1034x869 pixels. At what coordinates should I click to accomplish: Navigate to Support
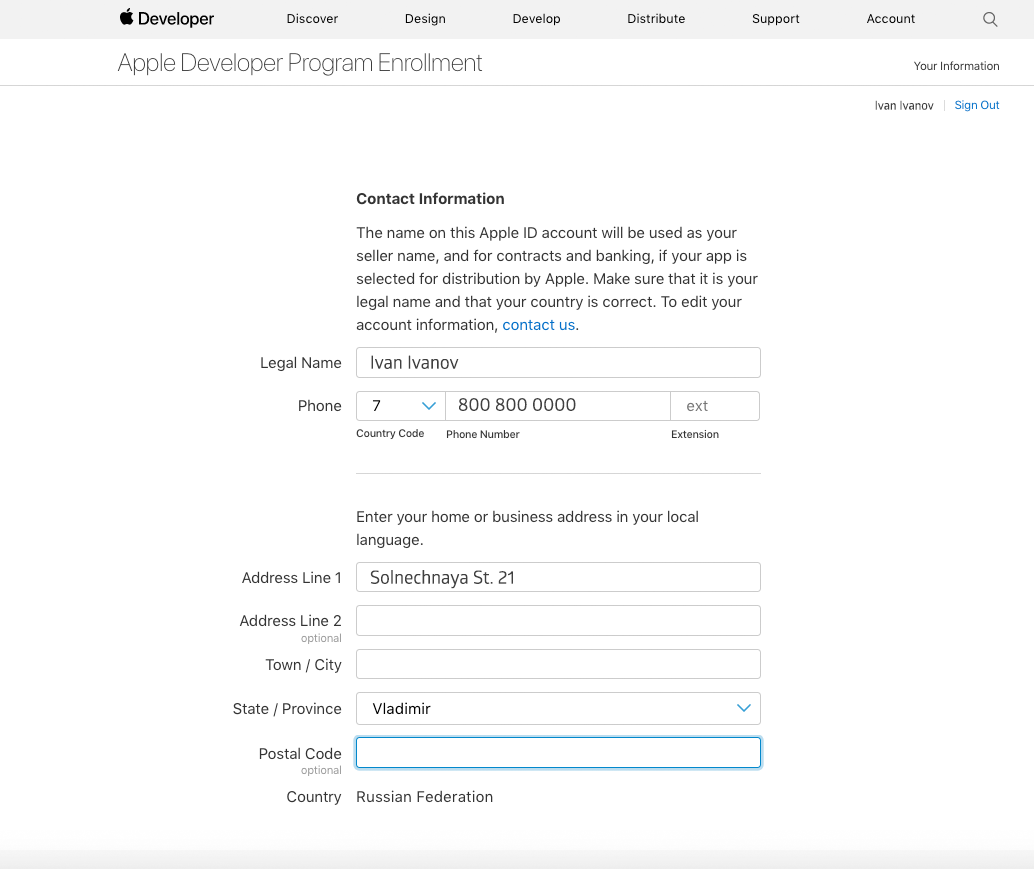tap(776, 19)
